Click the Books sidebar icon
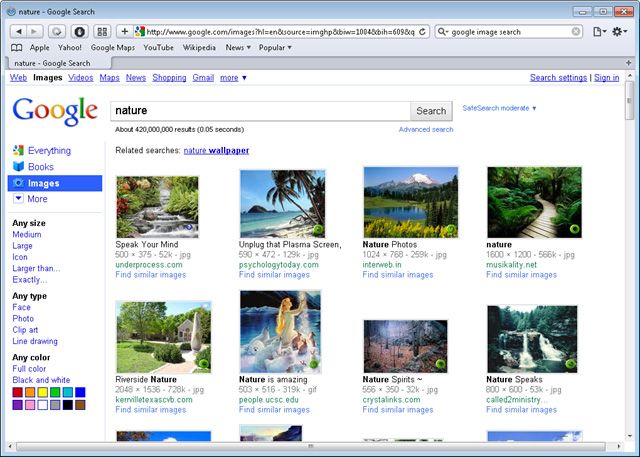Viewport: 640px width, 457px height. pyautogui.click(x=18, y=166)
